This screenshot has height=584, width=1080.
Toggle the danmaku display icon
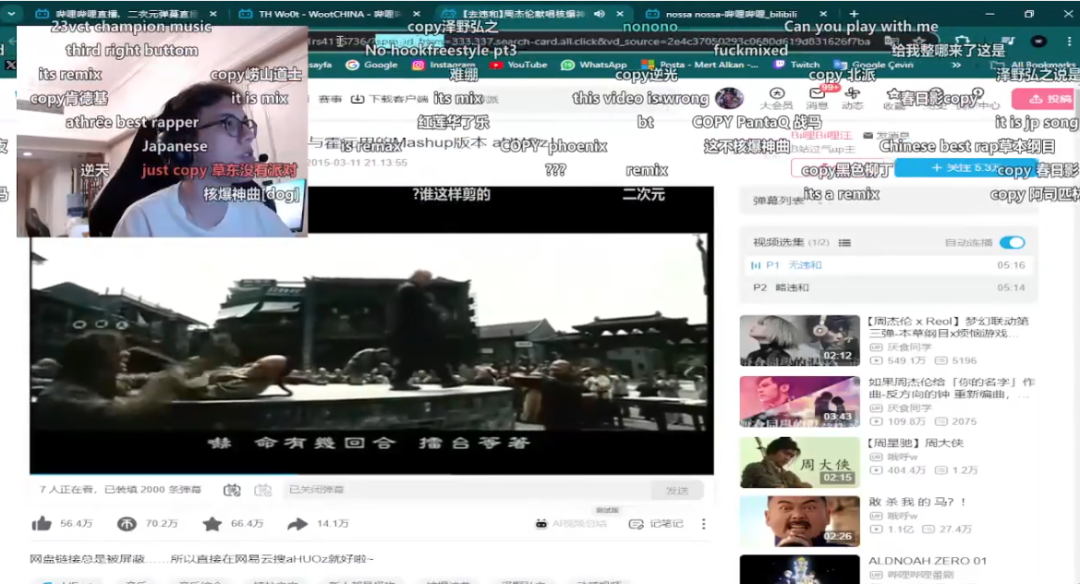coord(232,490)
